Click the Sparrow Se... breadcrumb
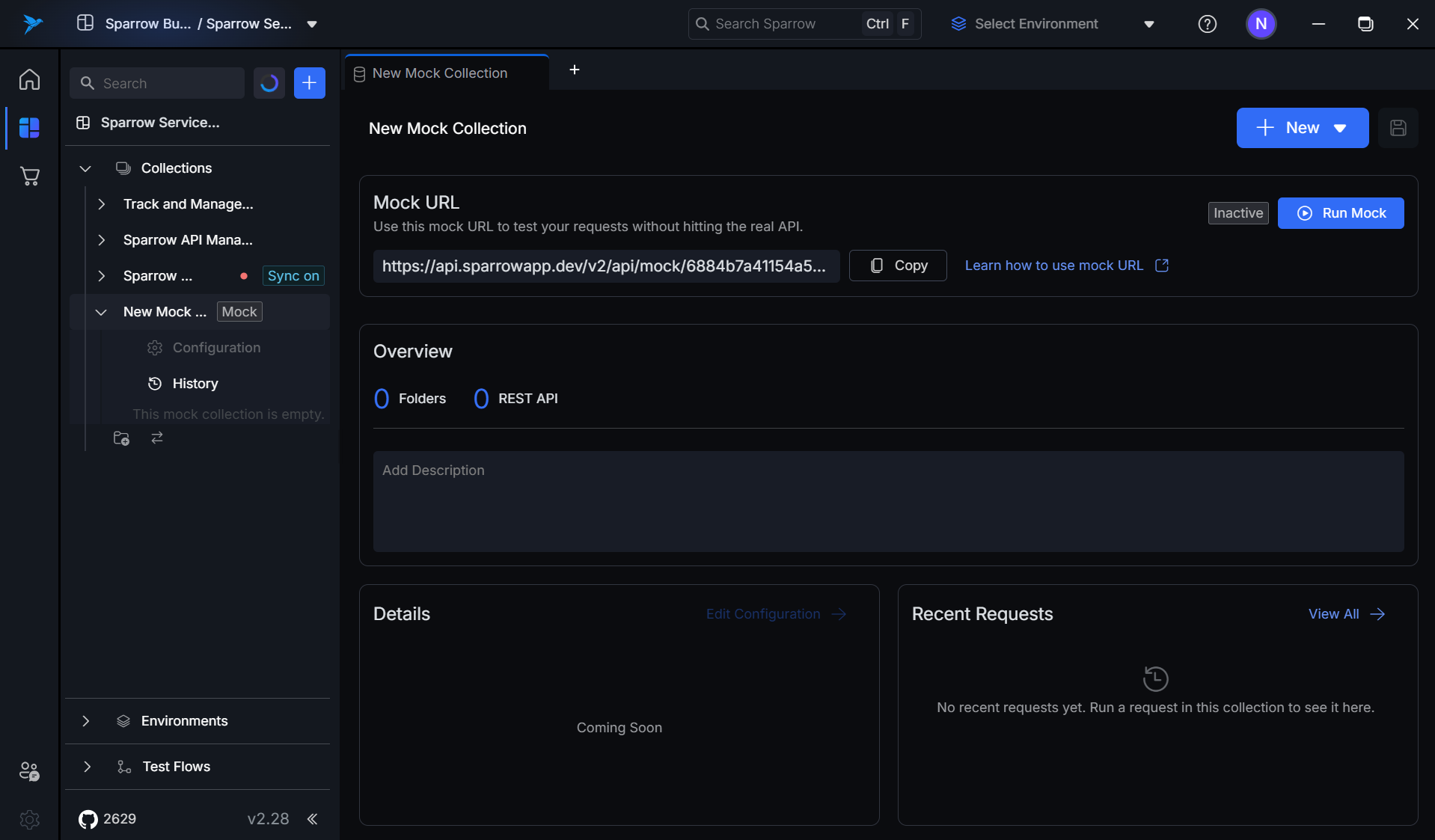The width and height of the screenshot is (1435, 840). pyautogui.click(x=249, y=24)
